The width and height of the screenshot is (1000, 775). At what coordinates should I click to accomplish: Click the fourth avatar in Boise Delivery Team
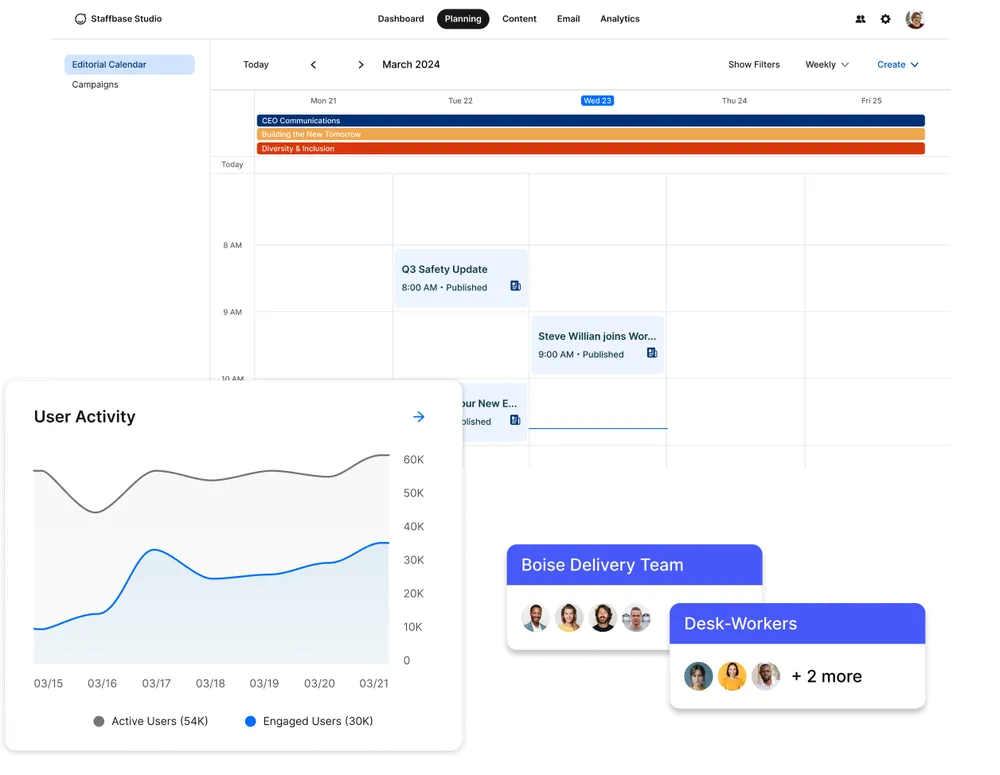point(636,617)
